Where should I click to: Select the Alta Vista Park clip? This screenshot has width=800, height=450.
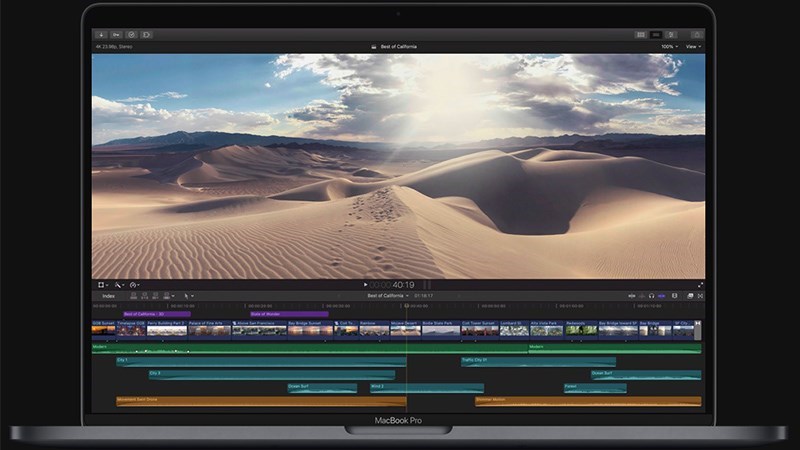pyautogui.click(x=546, y=329)
